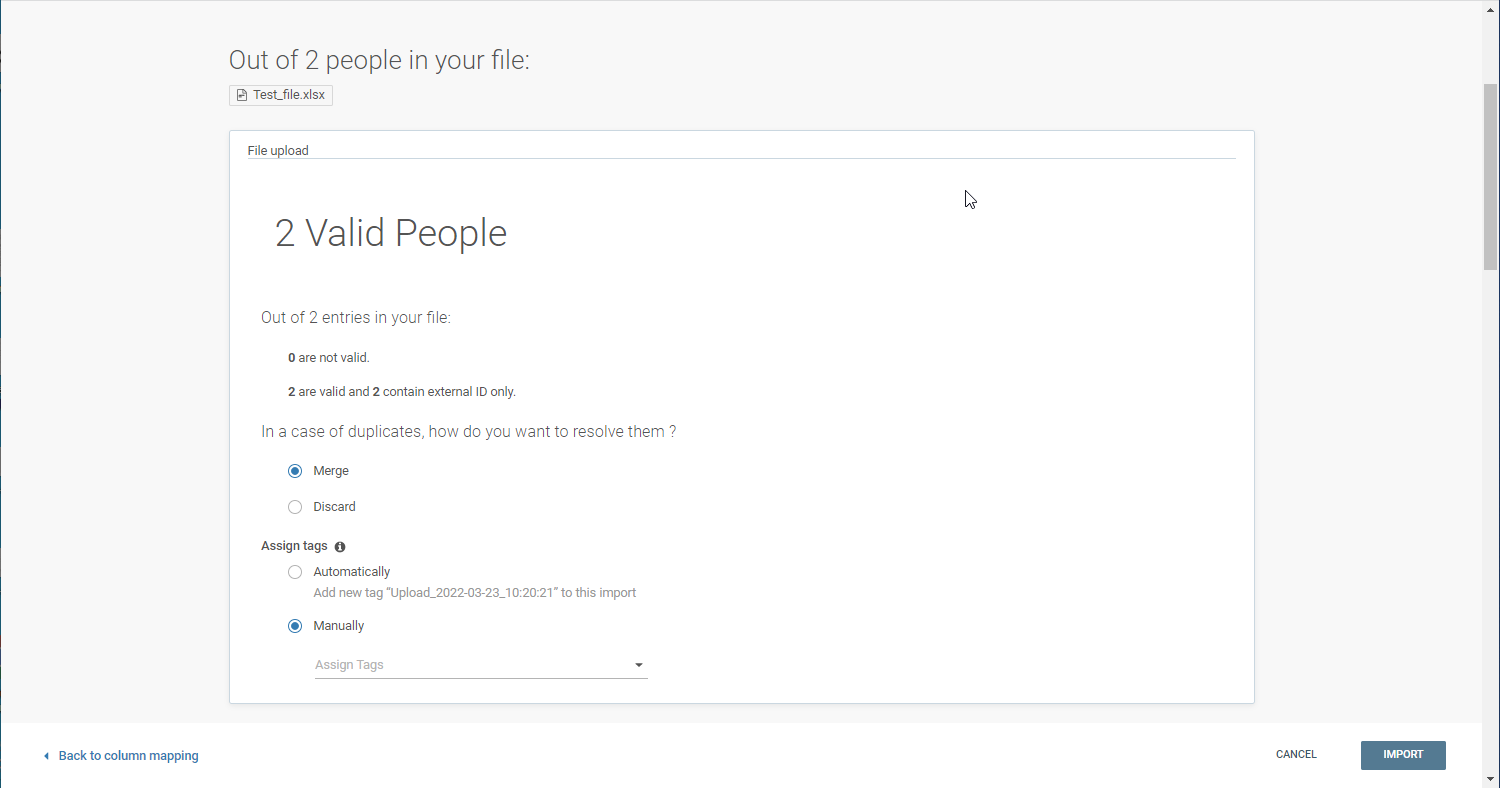Click the Test_file.xlsx file name
Screen dimensions: 1500x788
(x=288, y=95)
